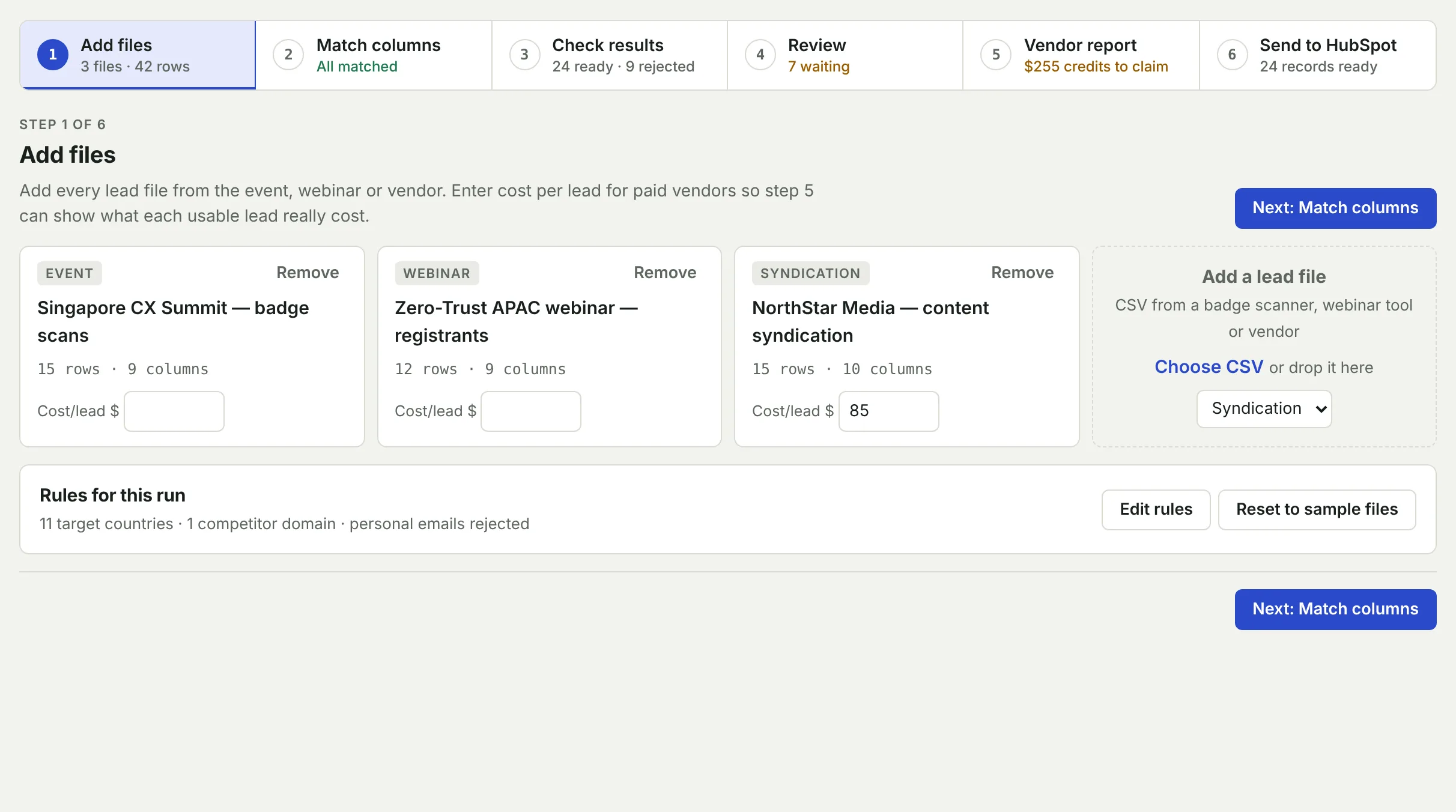The image size is (1456, 812).
Task: Click the '15 rows · 9 columns' text
Action: pyautogui.click(x=123, y=369)
